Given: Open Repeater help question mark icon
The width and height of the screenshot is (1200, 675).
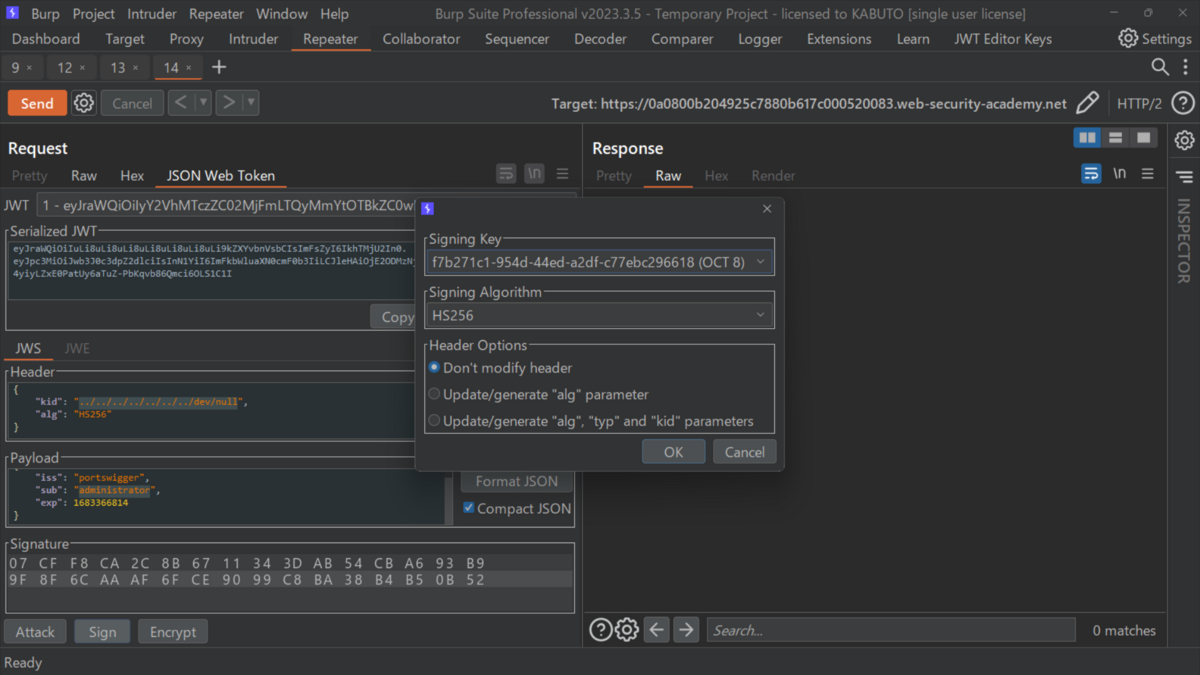Looking at the screenshot, I should (x=1182, y=103).
